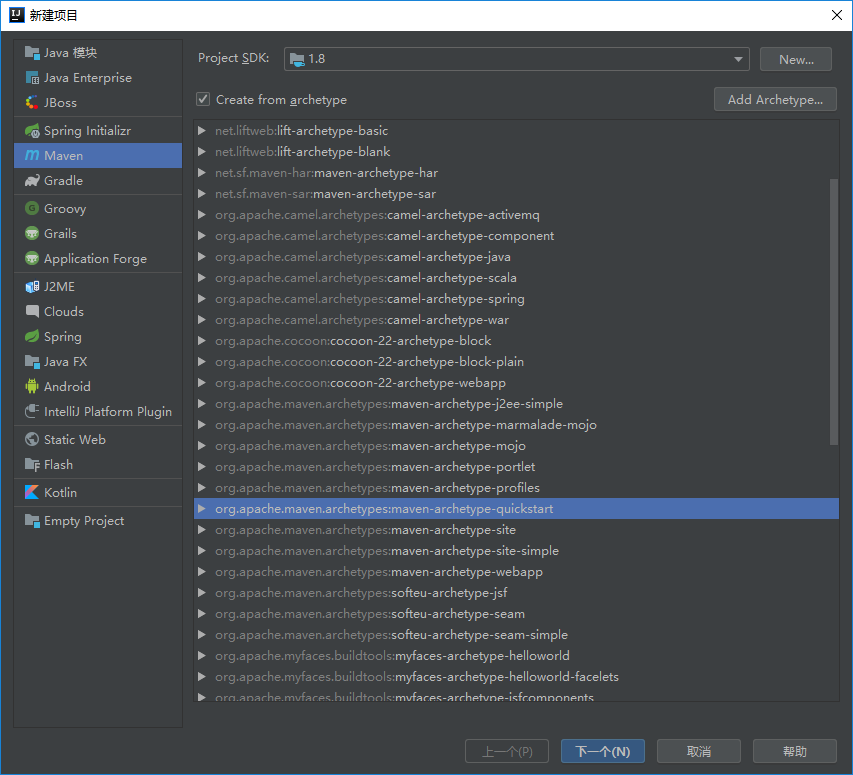
Task: Expand the maven-archetype-webapp node arrow
Action: [x=202, y=572]
